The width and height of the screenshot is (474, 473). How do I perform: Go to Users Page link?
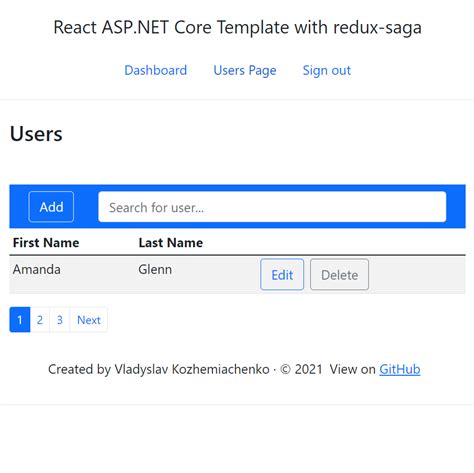point(245,70)
